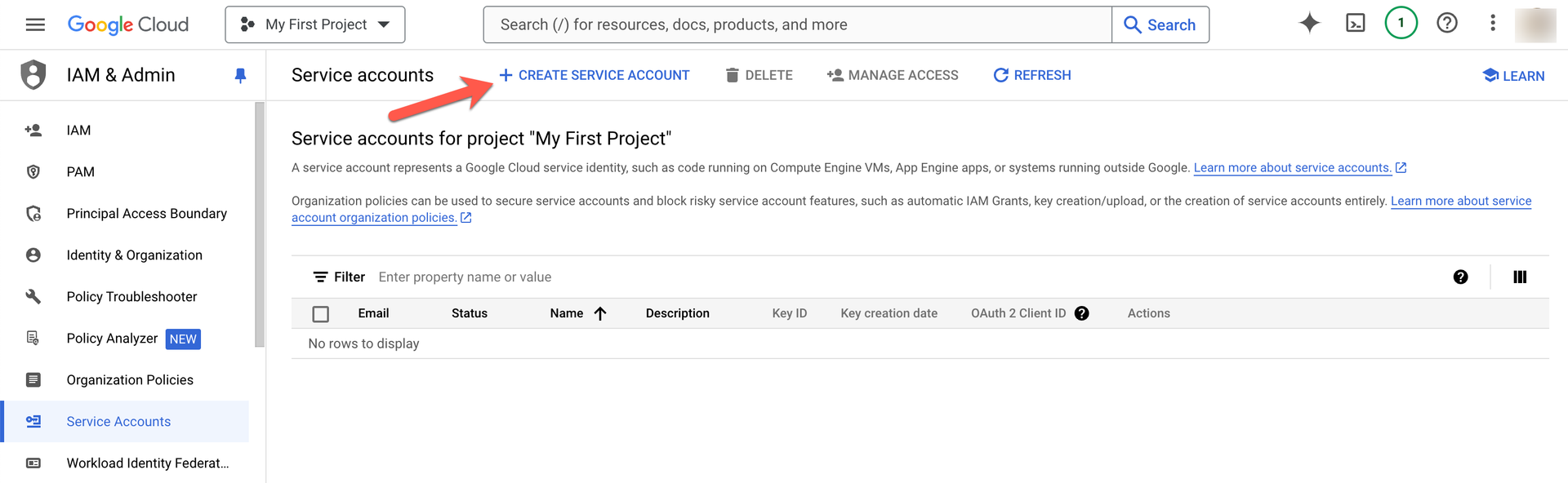Open the My First Project selector dropdown

pos(315,24)
